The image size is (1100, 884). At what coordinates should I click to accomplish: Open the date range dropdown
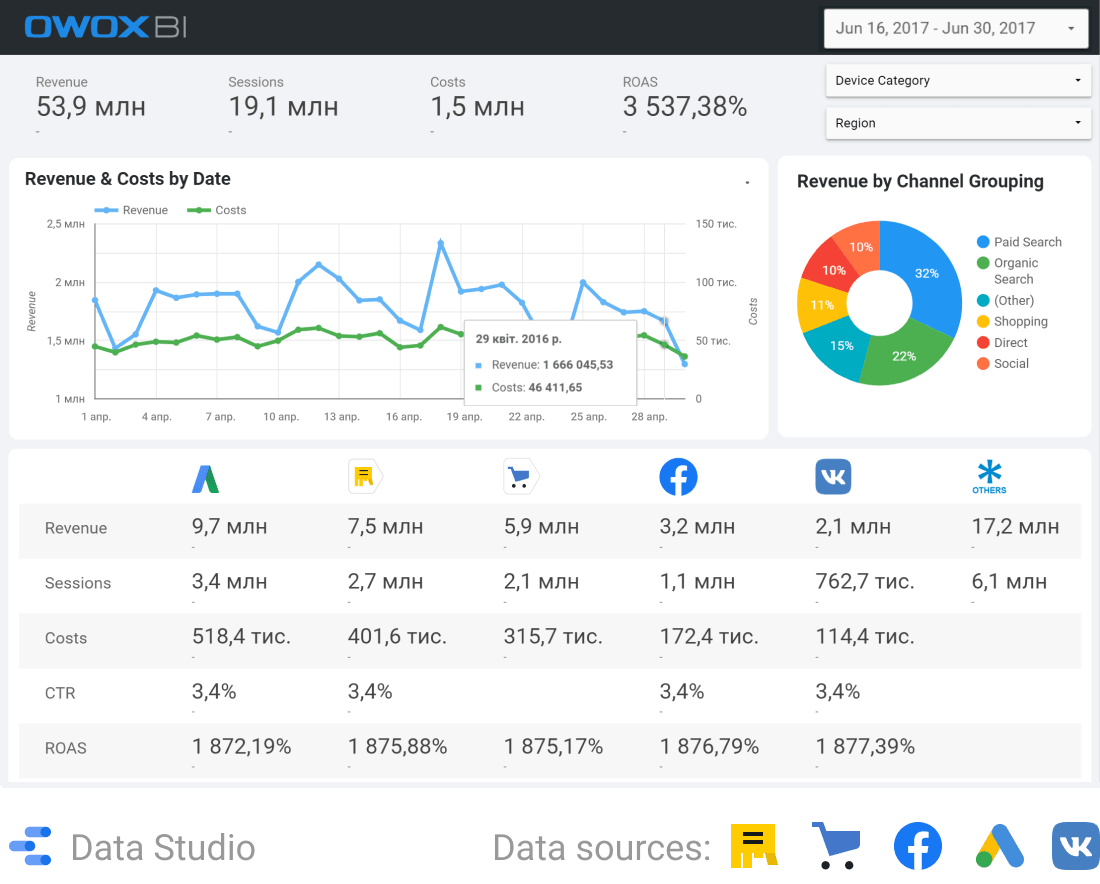pos(956,28)
